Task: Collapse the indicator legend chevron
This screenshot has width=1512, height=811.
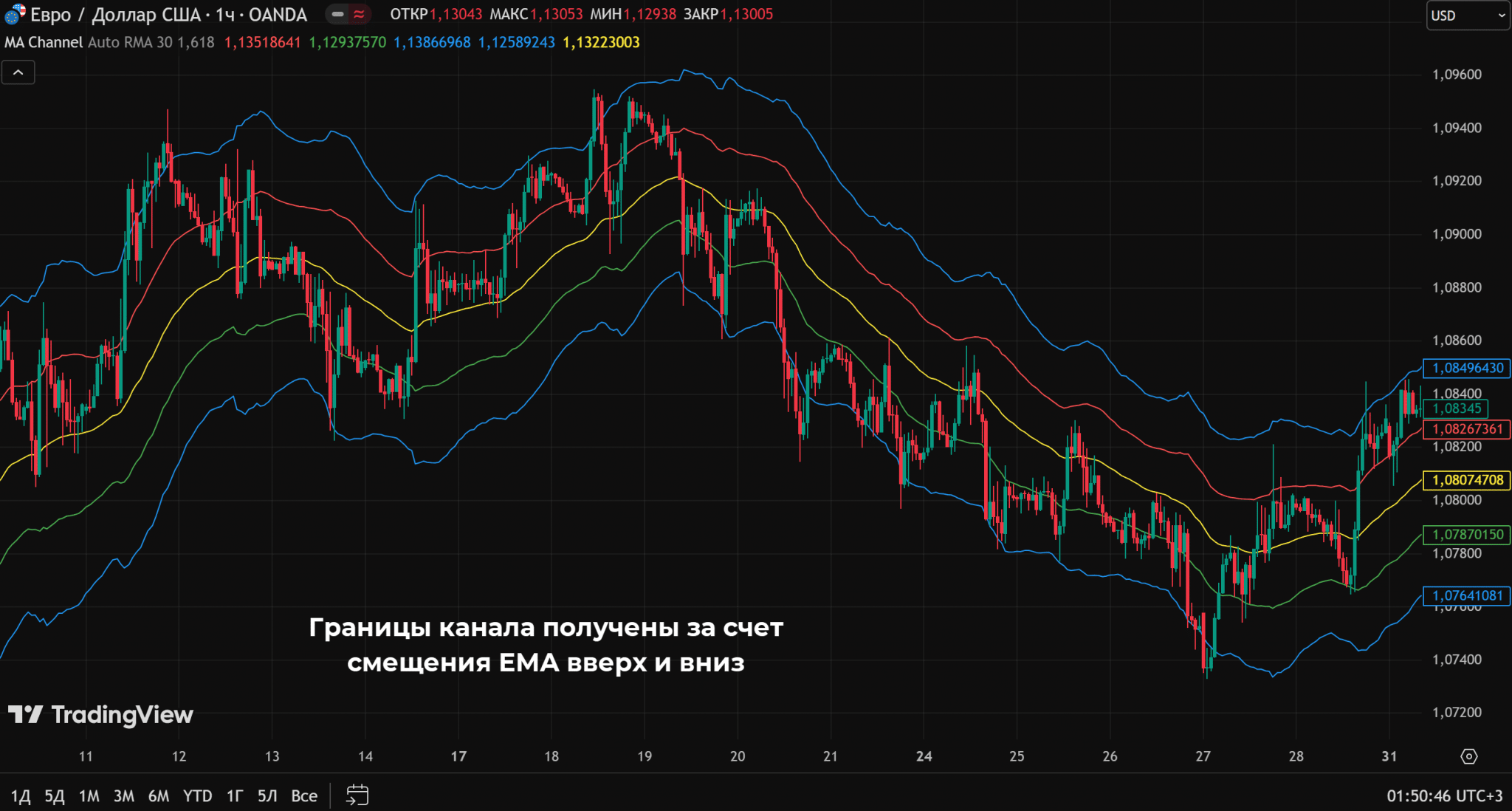Action: (x=18, y=72)
